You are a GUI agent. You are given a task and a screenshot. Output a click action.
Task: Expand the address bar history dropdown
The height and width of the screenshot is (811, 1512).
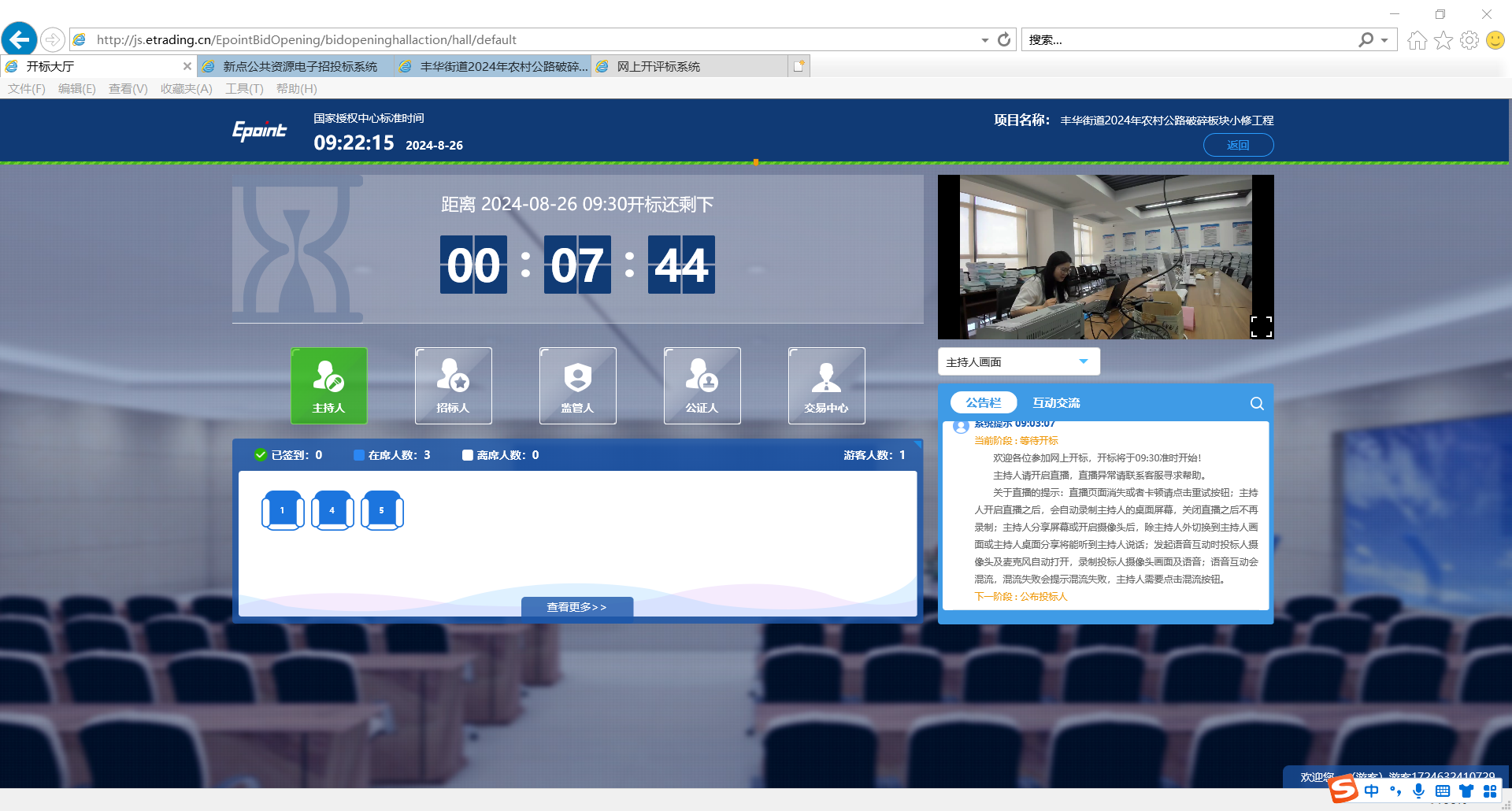(x=984, y=40)
